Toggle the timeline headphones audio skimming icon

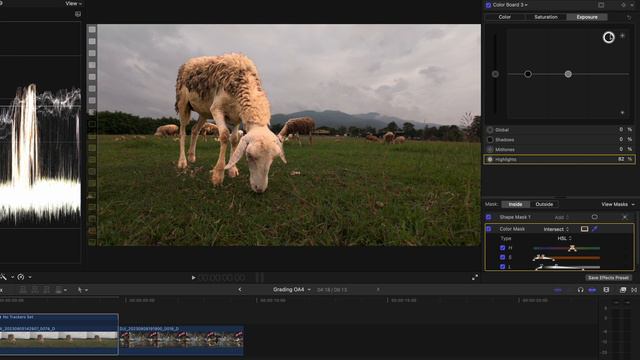[x=580, y=290]
